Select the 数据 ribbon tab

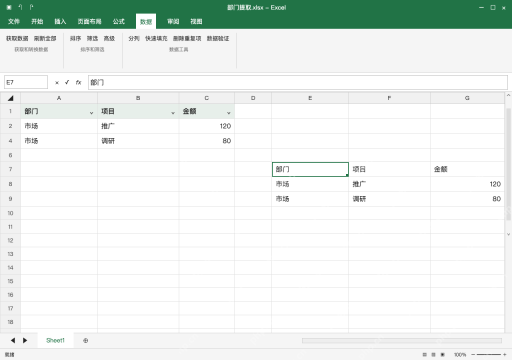[146, 22]
